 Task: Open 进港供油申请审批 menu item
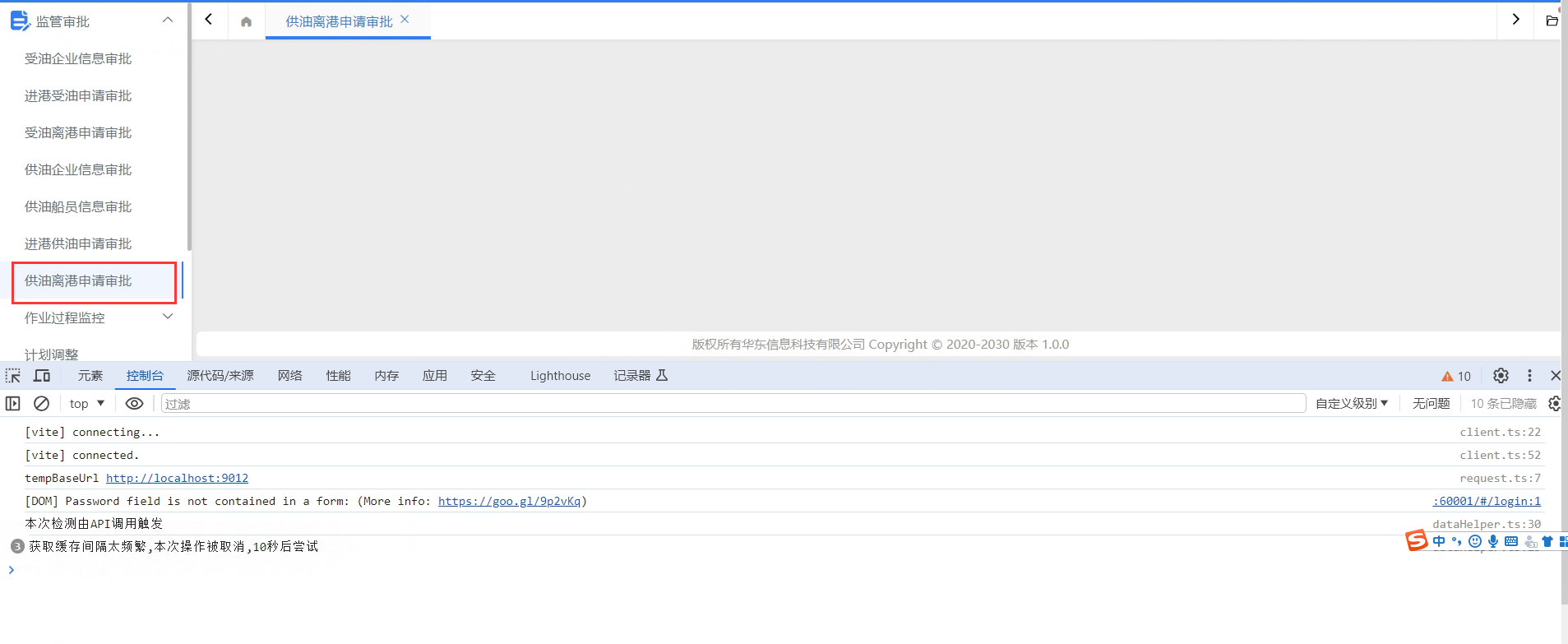click(x=78, y=243)
